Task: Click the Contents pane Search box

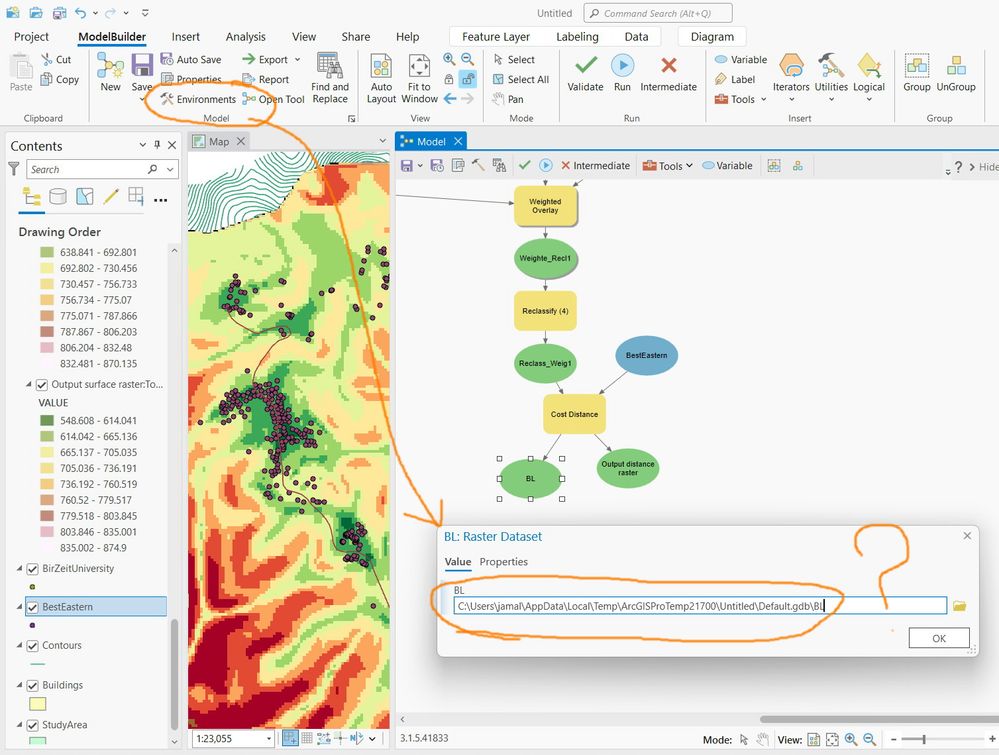Action: coord(102,169)
